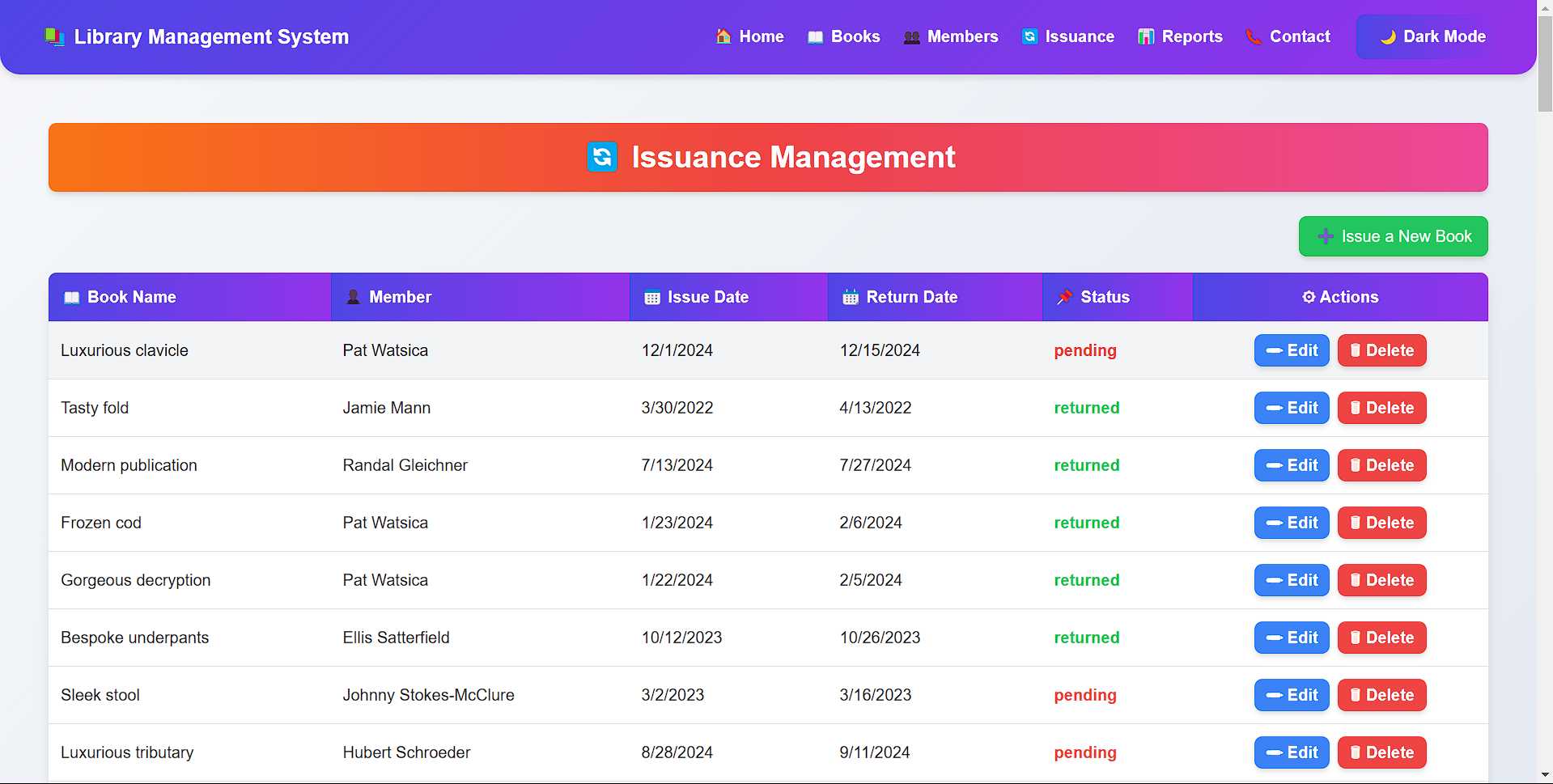The height and width of the screenshot is (784, 1553).
Task: Click the sync icon in Issuance Management banner
Action: [602, 157]
